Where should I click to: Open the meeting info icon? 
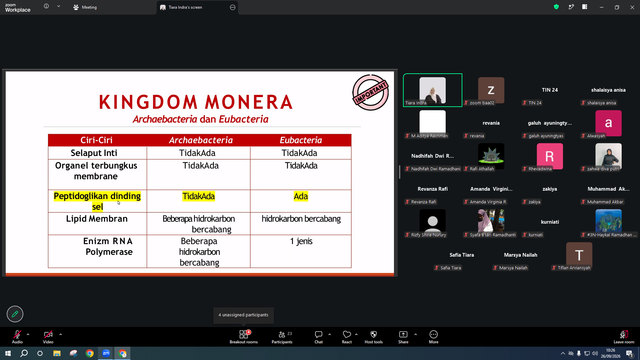pos(46,7)
